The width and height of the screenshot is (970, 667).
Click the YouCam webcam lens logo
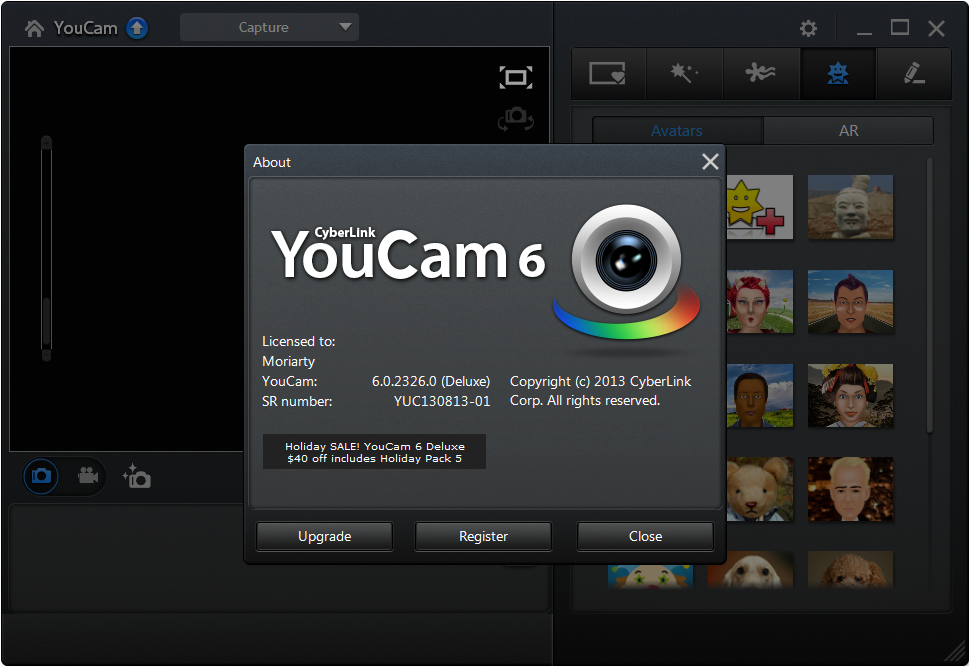click(x=626, y=272)
